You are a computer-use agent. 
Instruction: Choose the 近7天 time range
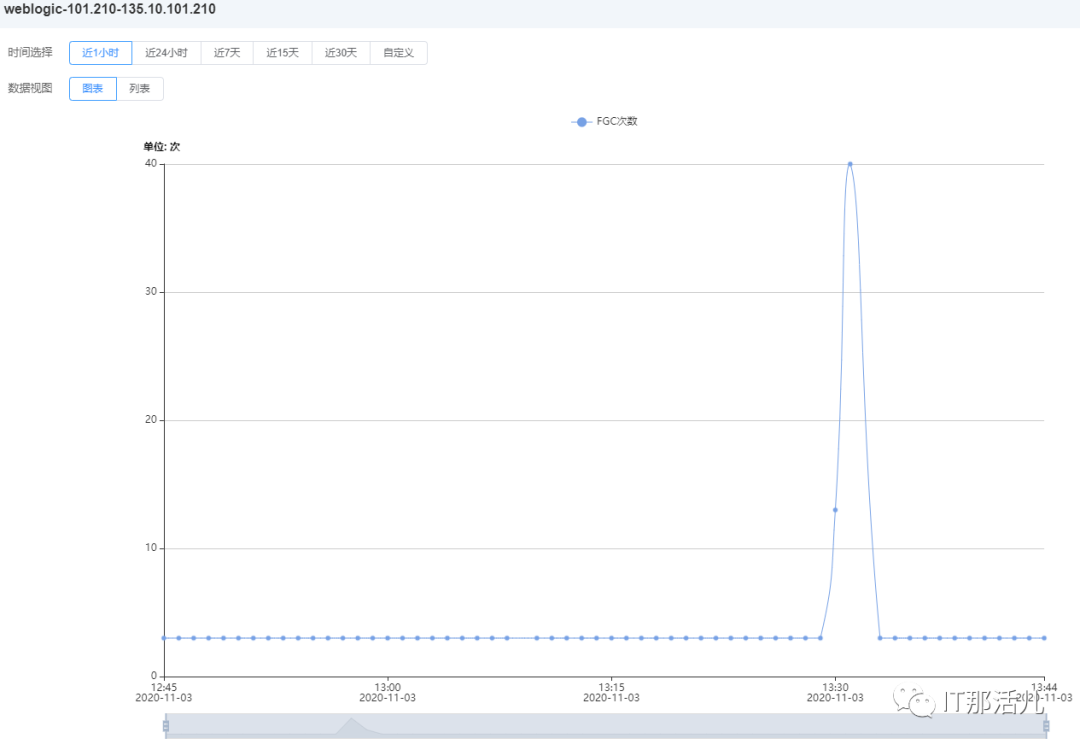[227, 53]
